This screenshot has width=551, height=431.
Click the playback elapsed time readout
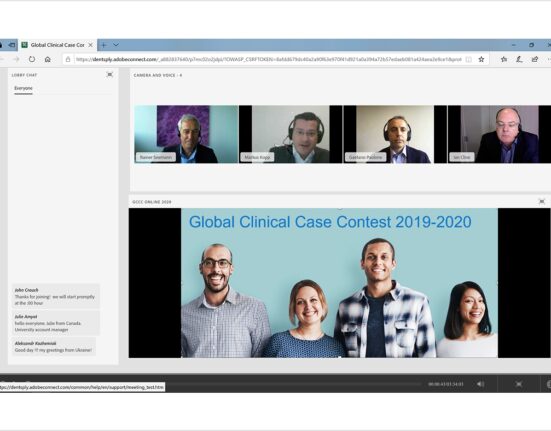point(446,384)
